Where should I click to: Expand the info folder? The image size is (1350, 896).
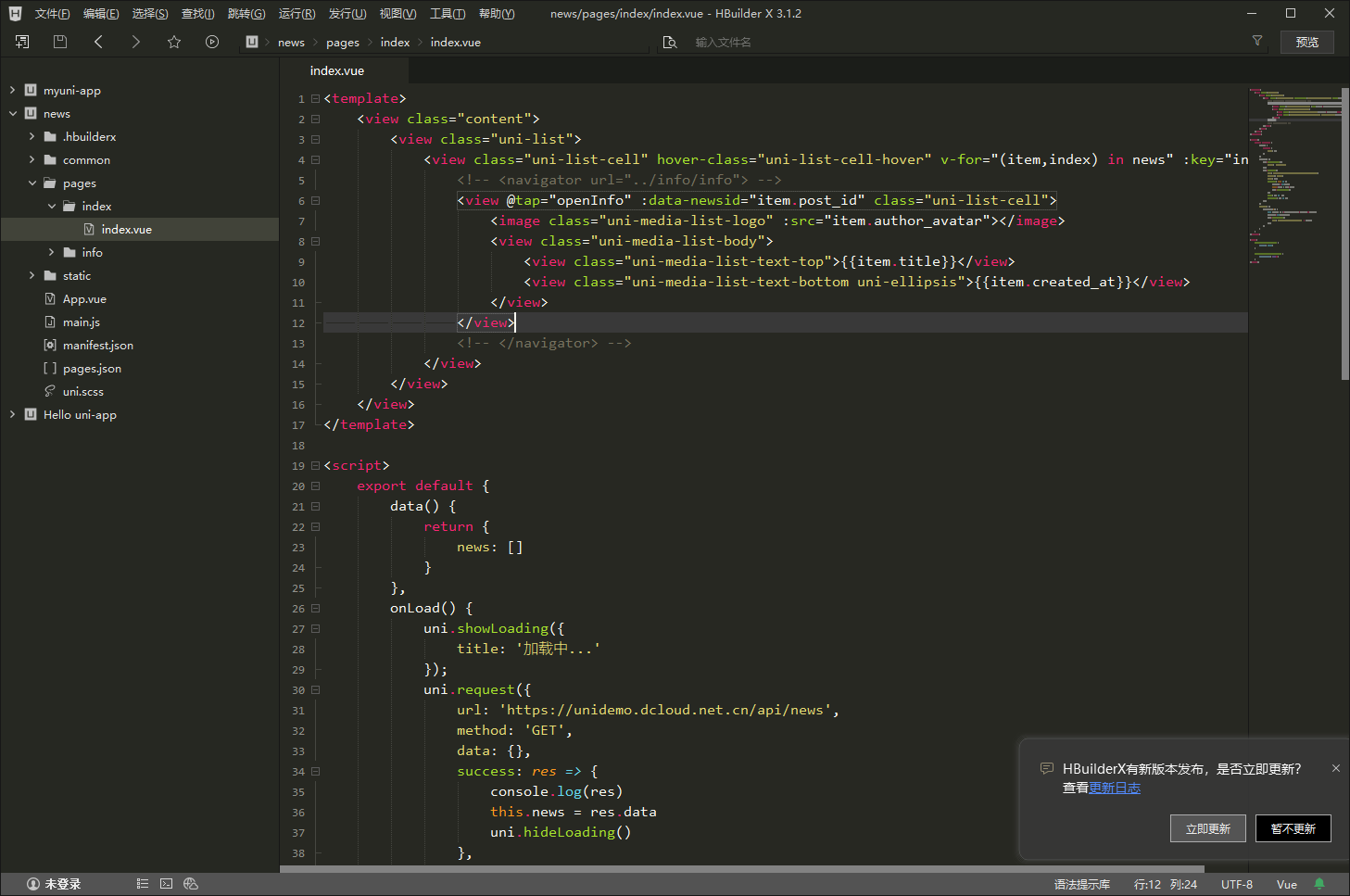pos(51,252)
